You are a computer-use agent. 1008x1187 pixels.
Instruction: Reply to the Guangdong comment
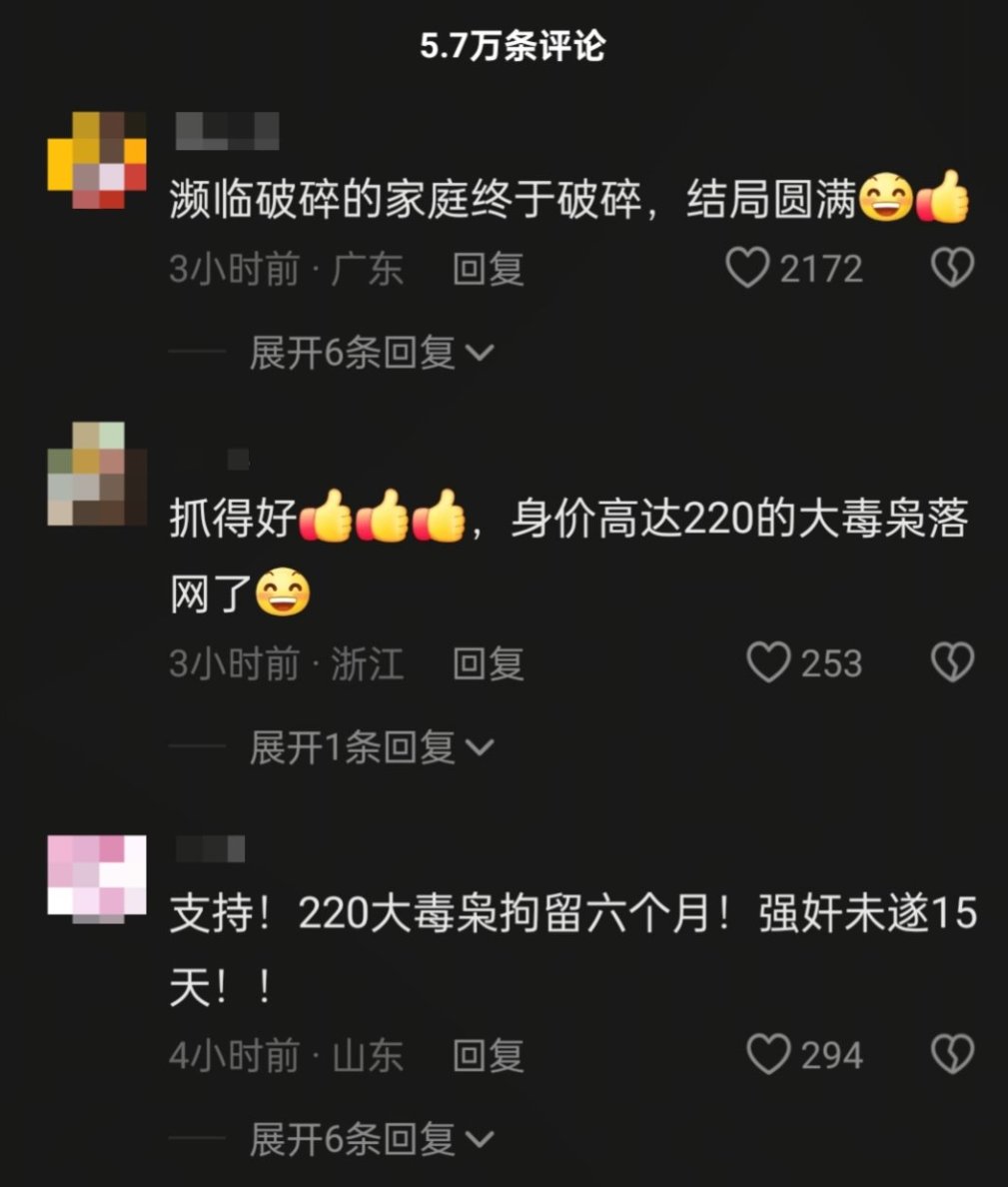point(489,269)
